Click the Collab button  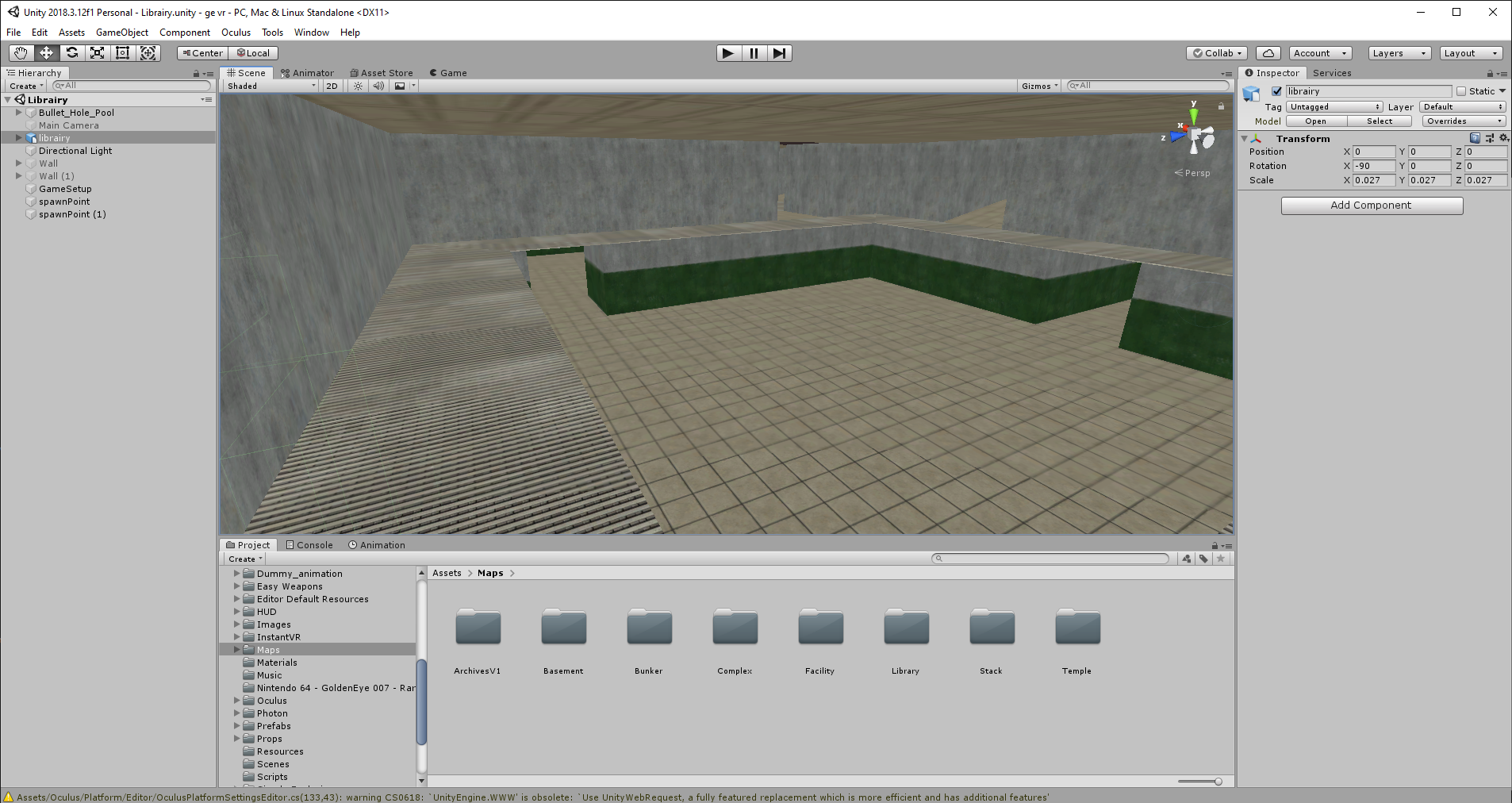1218,53
